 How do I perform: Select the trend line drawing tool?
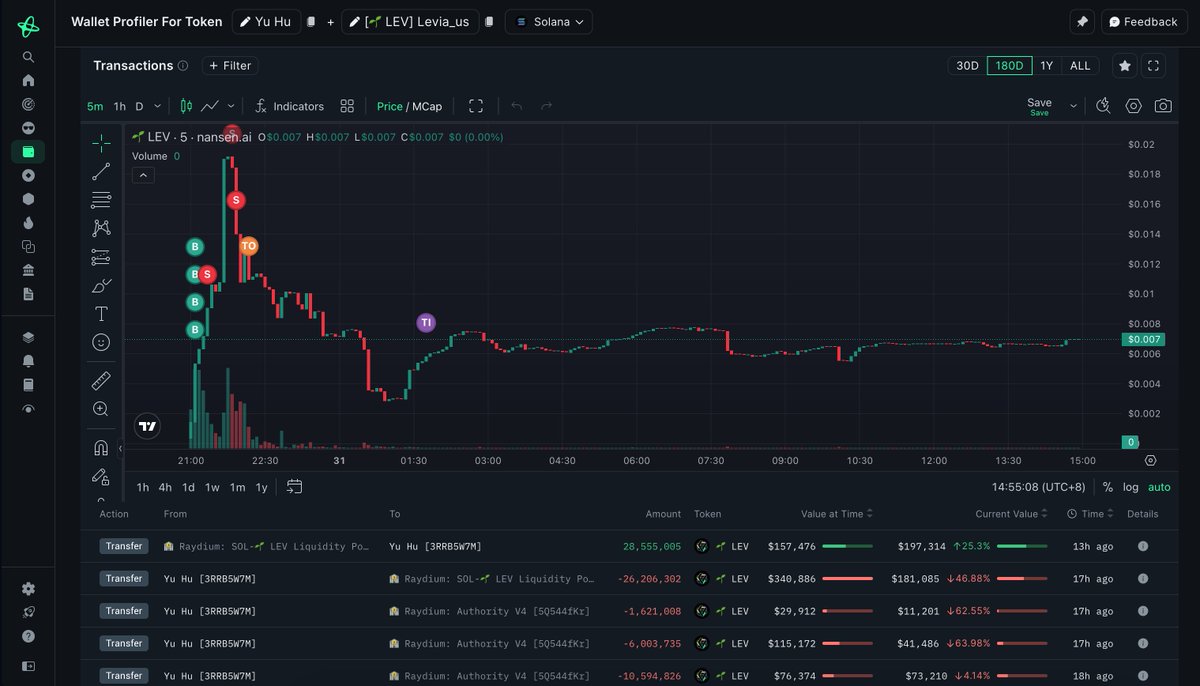(101, 172)
